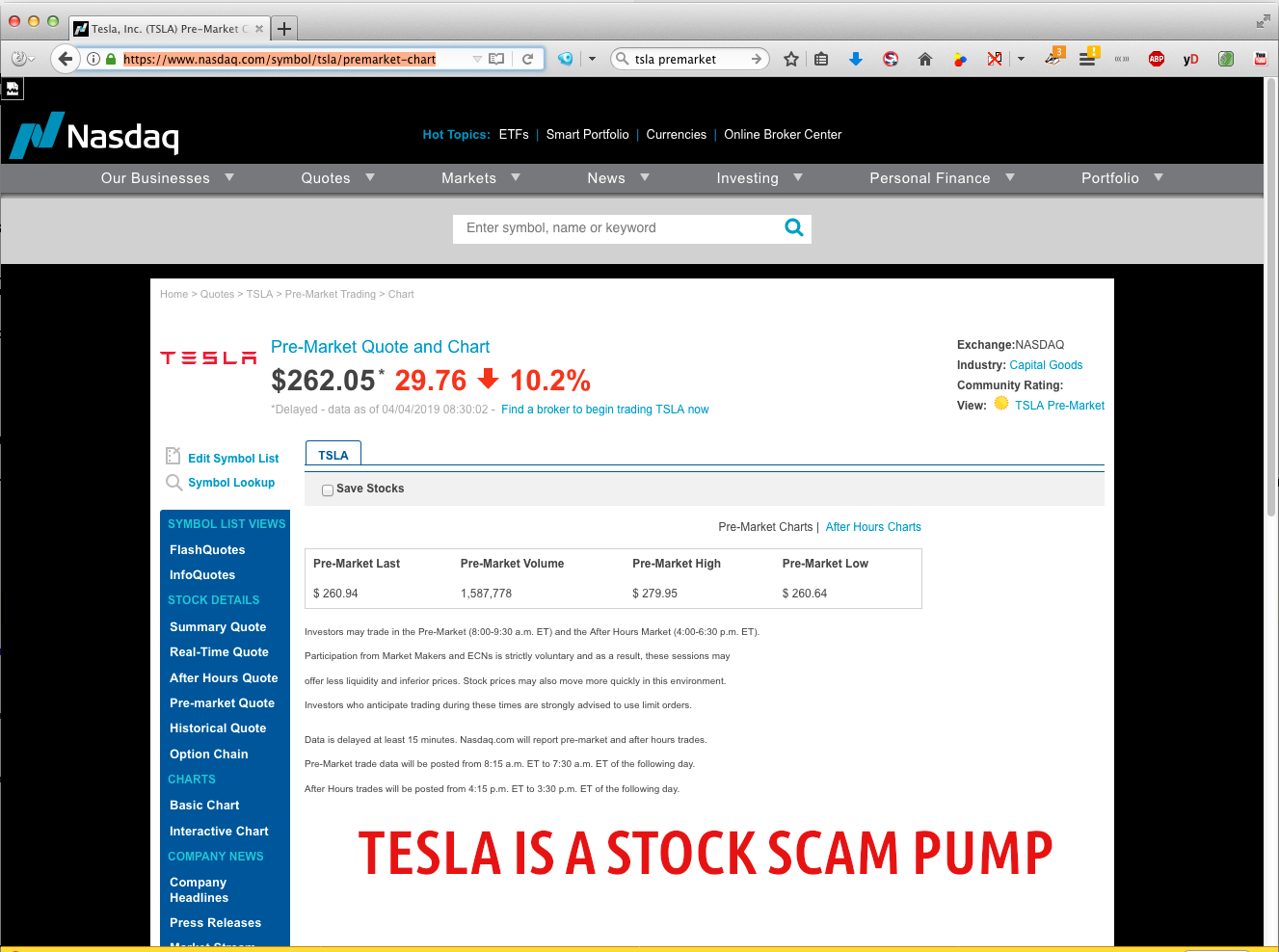Click the site info circle icon

[93, 59]
